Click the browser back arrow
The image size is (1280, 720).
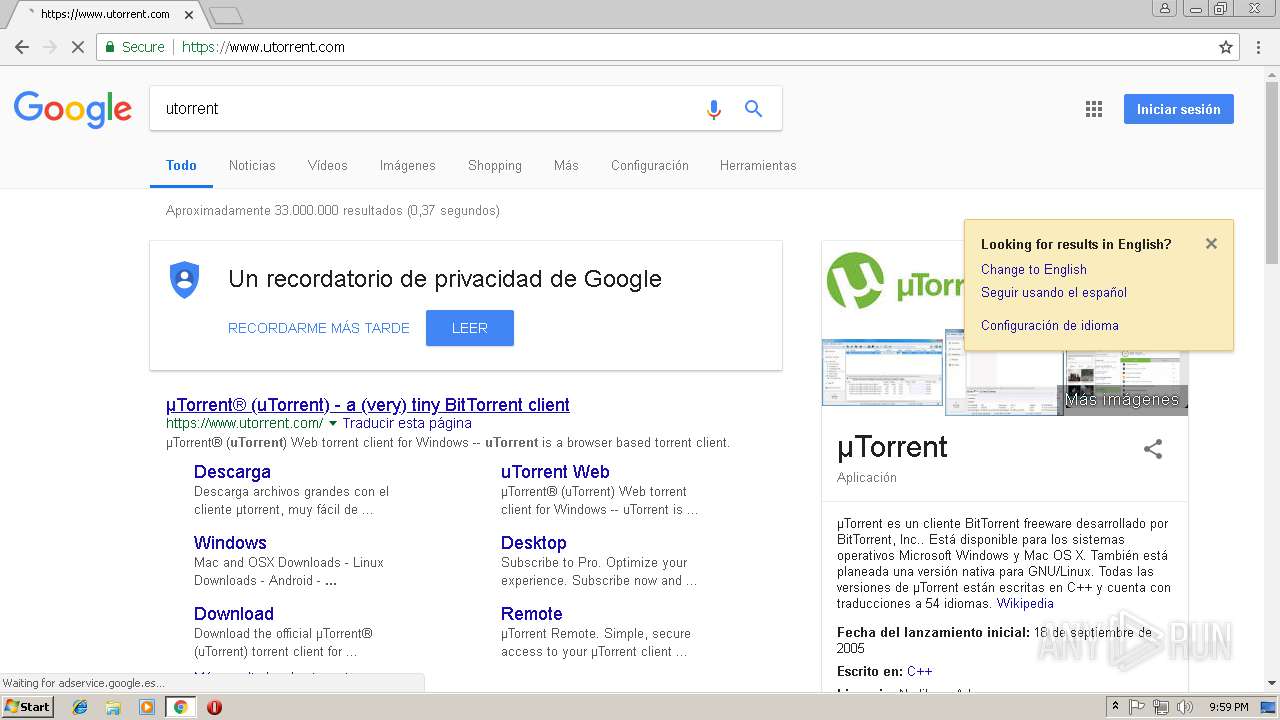[x=22, y=47]
